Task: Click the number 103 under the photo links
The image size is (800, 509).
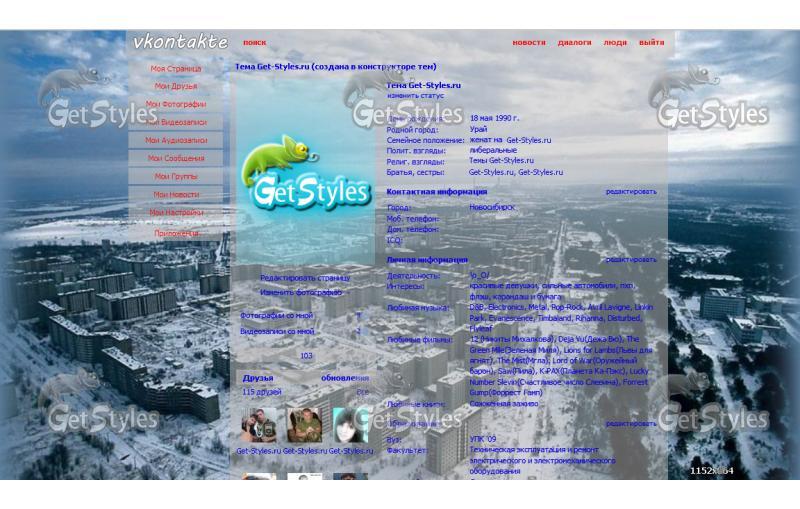Action: [x=306, y=356]
